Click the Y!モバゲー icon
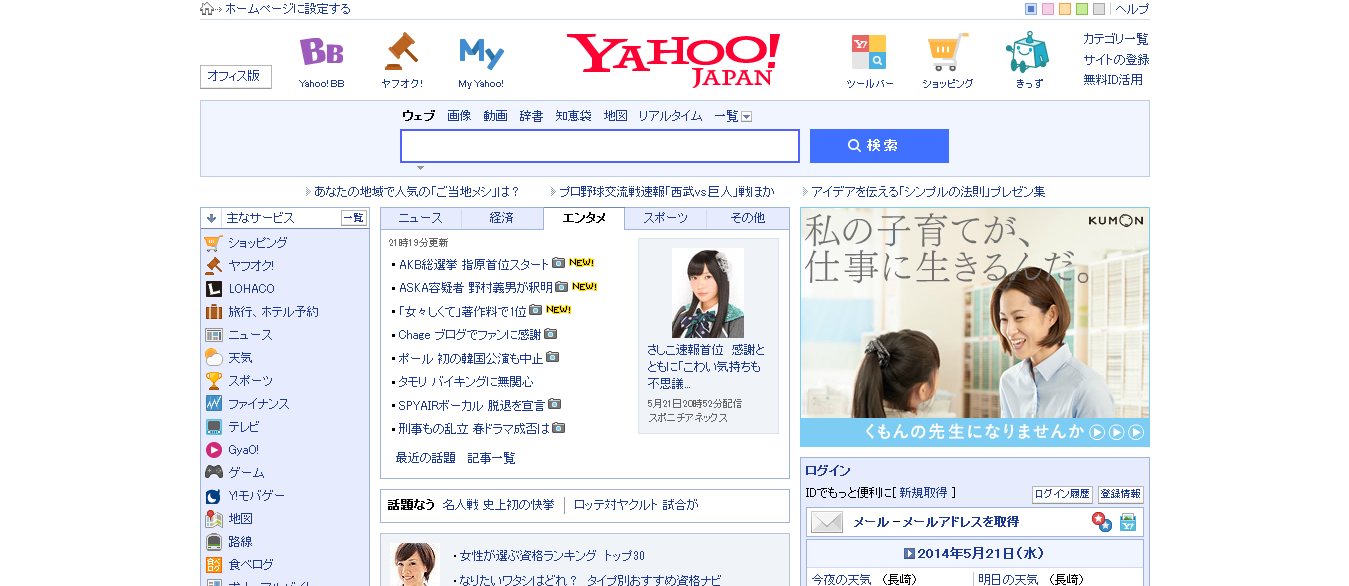This screenshot has height=586, width=1349. pos(213,496)
